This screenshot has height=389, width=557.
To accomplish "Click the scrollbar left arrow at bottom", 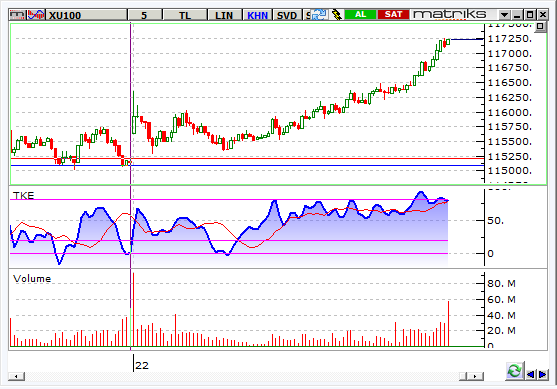I will pos(16,376).
